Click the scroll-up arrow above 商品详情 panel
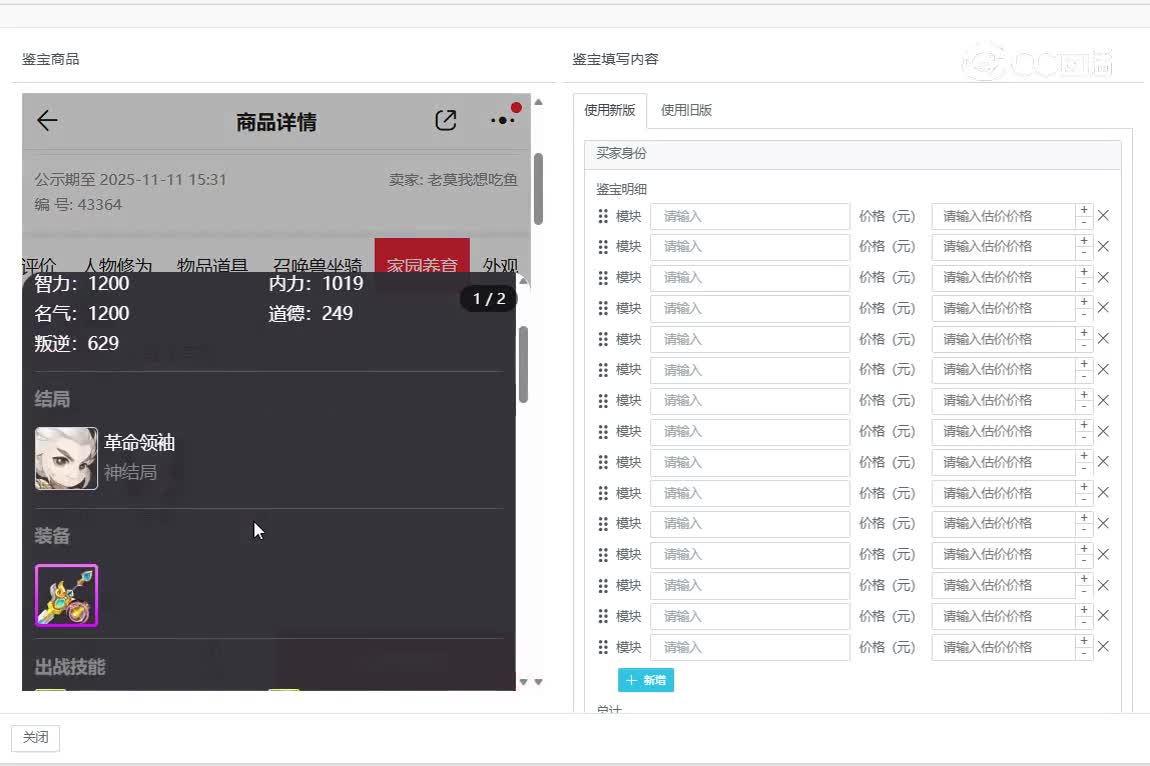The height and width of the screenshot is (766, 1150). click(538, 102)
